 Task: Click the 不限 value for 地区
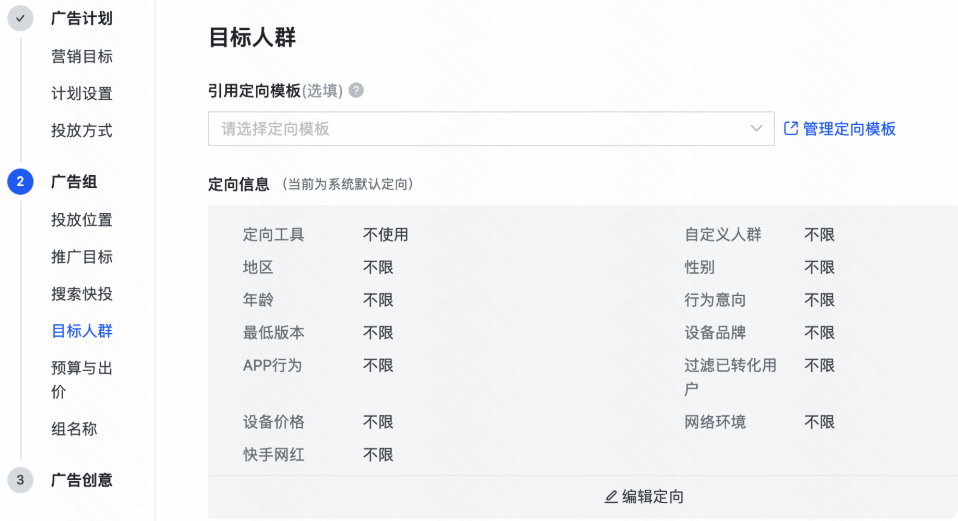point(378,268)
